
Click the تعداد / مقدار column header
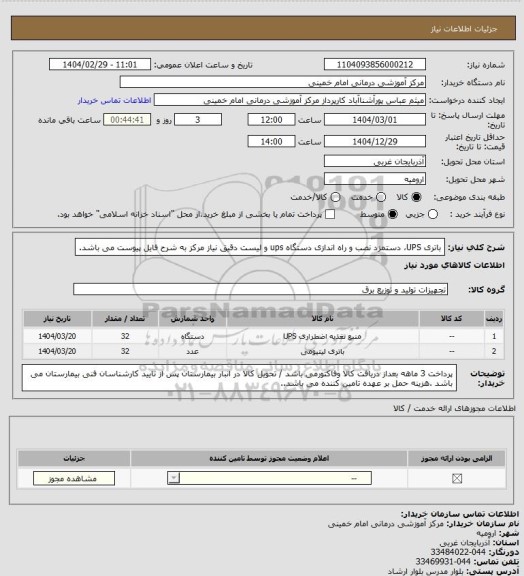125,318
